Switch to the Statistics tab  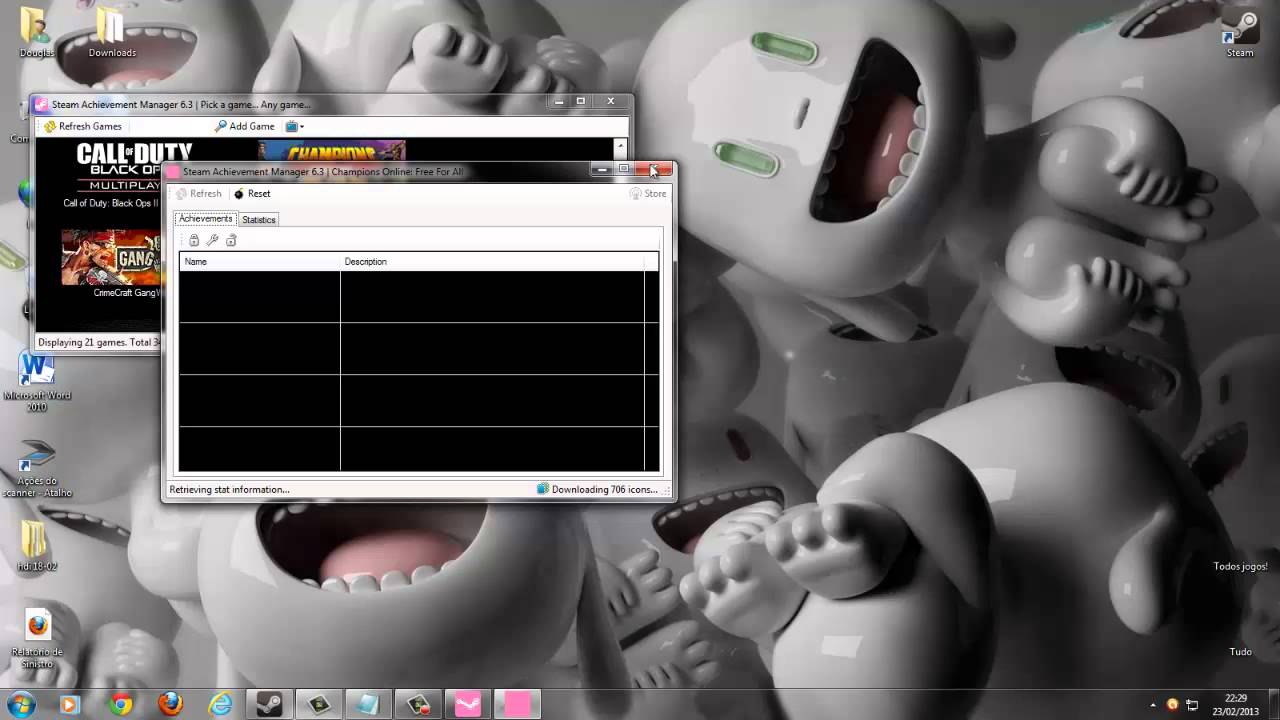[x=258, y=220]
